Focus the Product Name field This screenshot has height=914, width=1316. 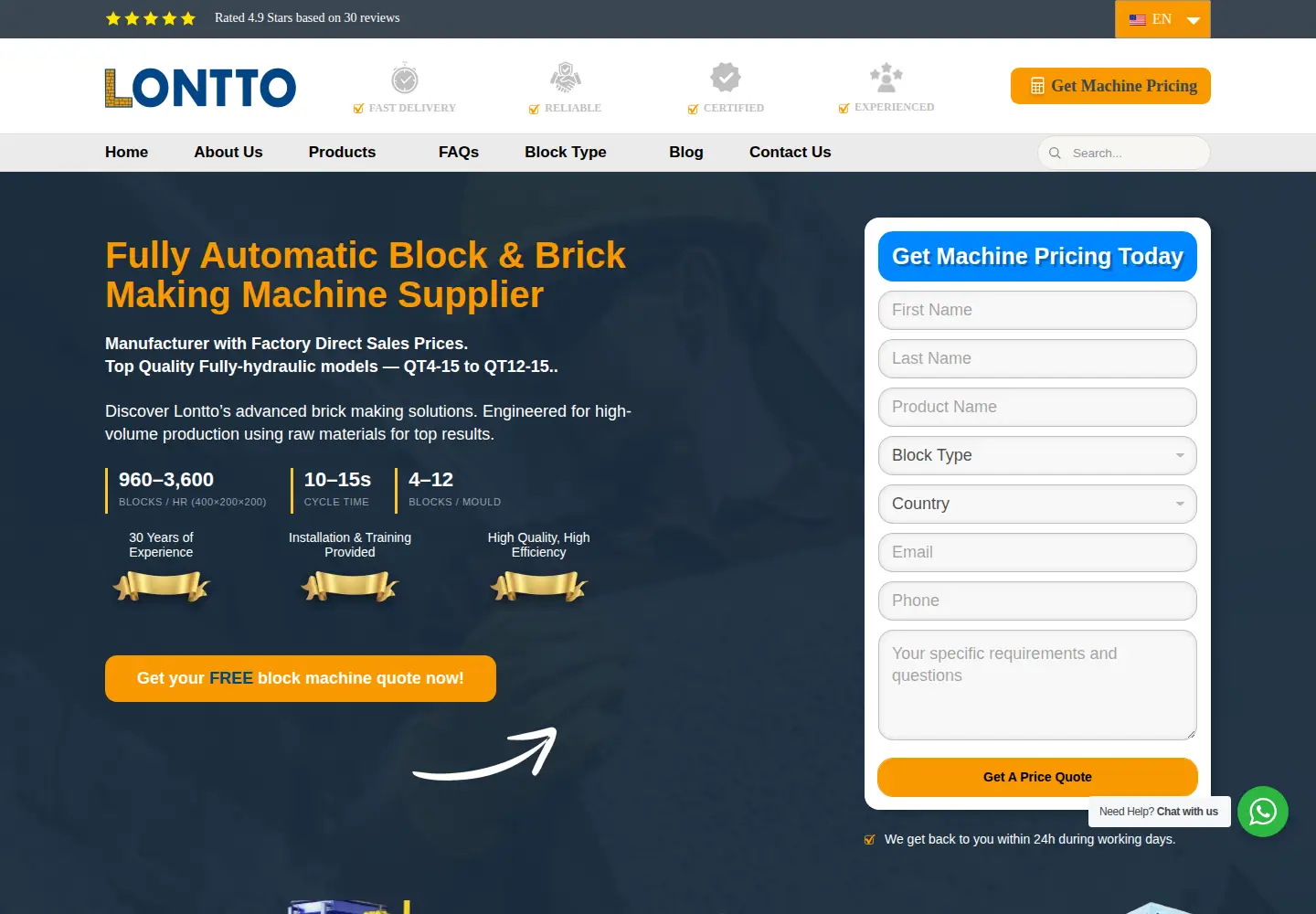(x=1037, y=407)
